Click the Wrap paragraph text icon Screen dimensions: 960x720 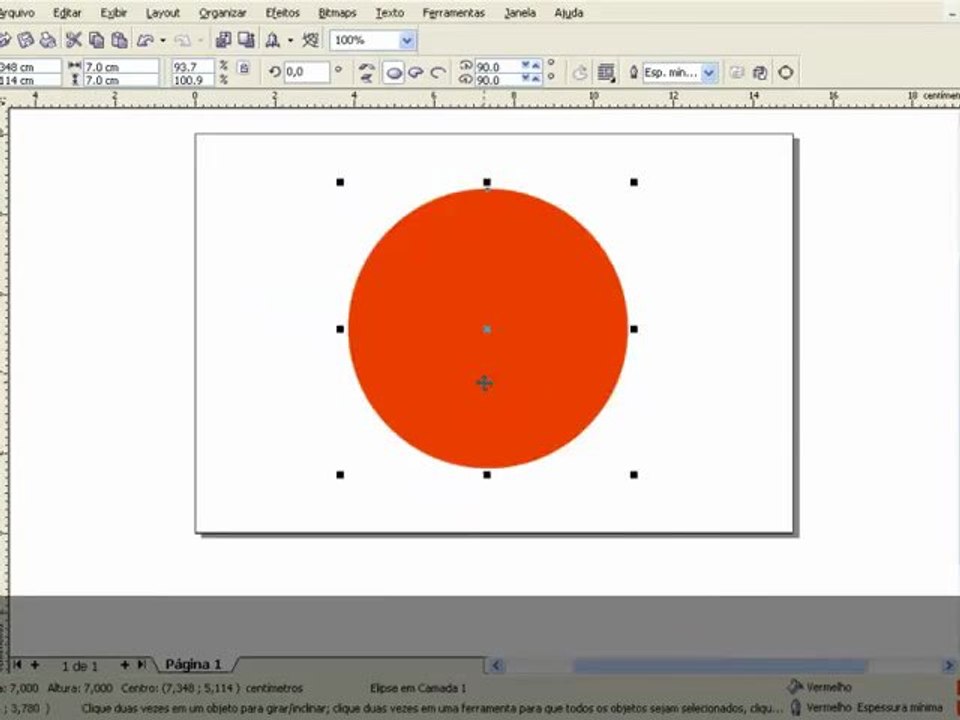click(606, 73)
